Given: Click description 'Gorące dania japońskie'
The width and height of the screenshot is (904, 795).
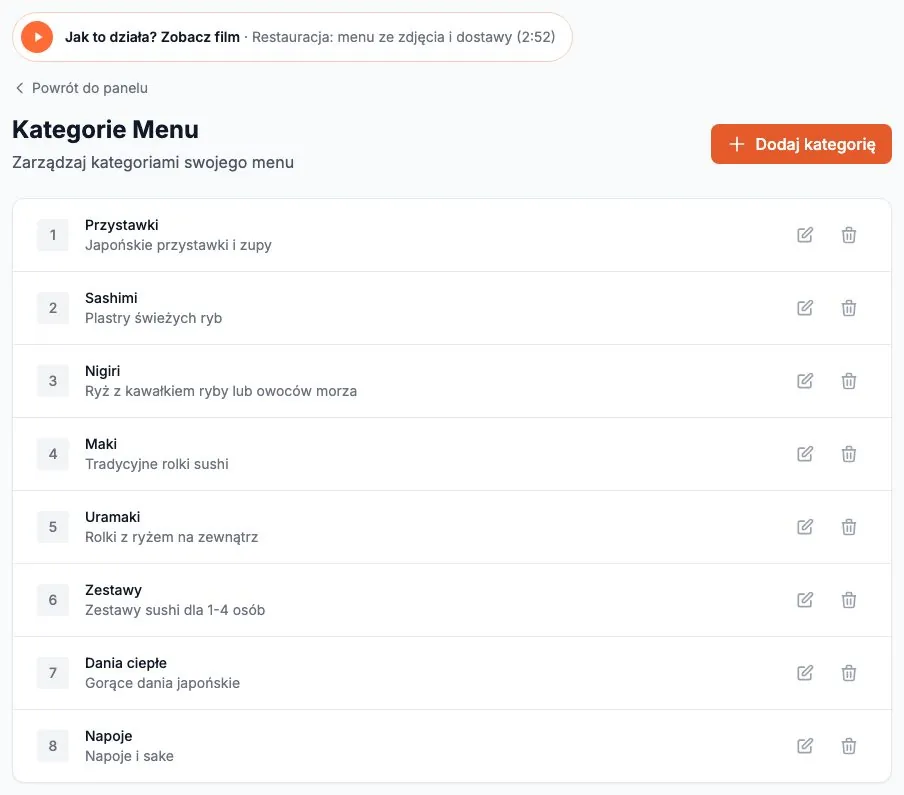Looking at the screenshot, I should 163,683.
